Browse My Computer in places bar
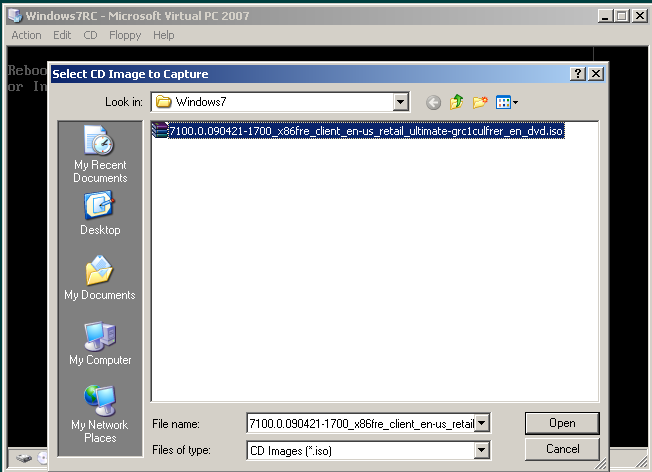652x472 pixels. (100, 343)
